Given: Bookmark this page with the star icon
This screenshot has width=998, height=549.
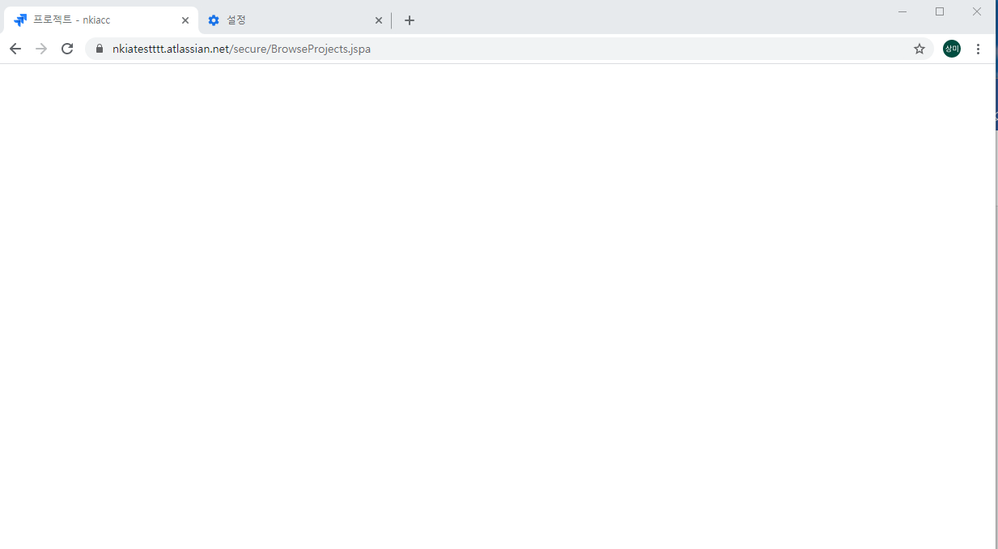Looking at the screenshot, I should pyautogui.click(x=919, y=49).
